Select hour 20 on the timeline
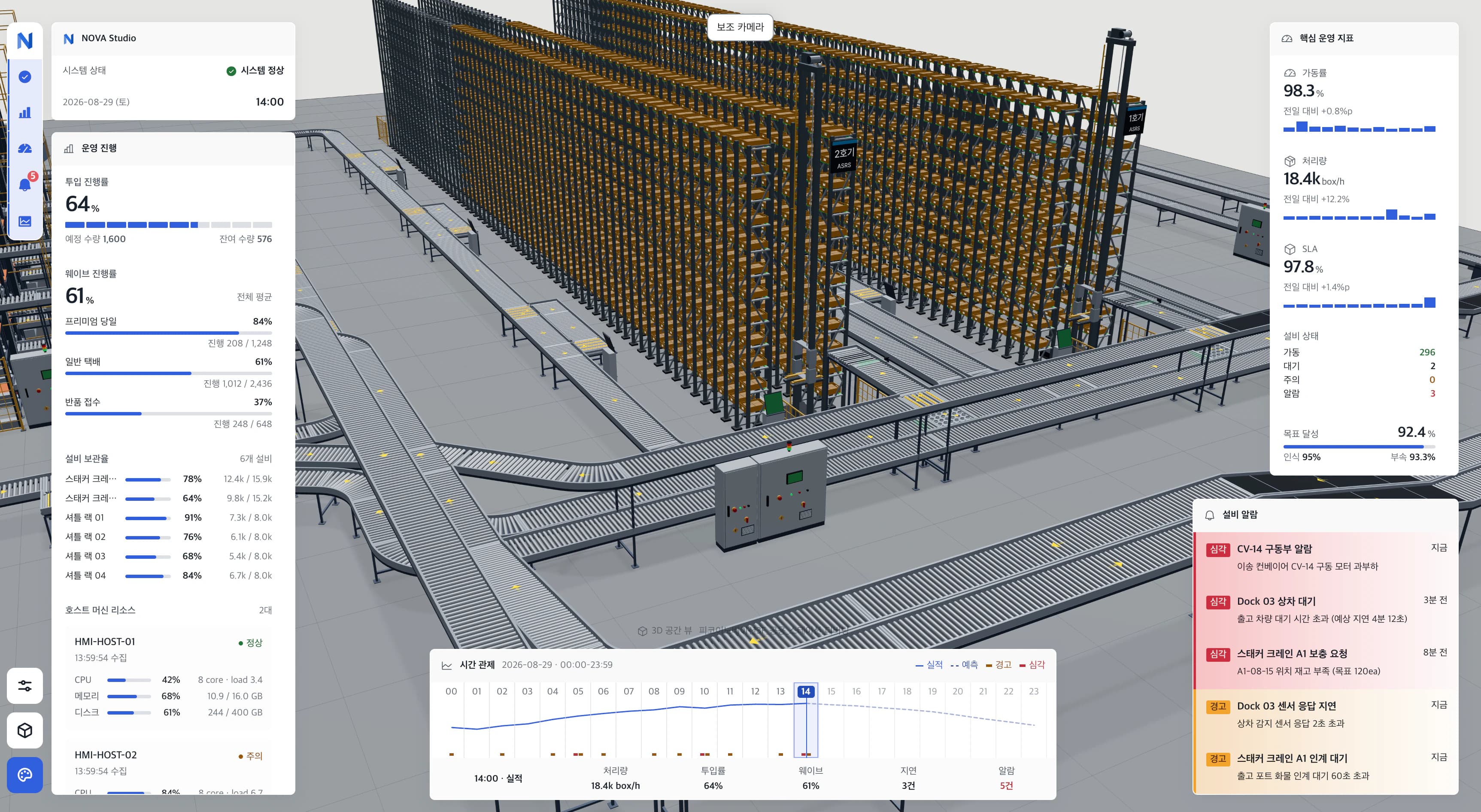The width and height of the screenshot is (1481, 812). point(957,691)
